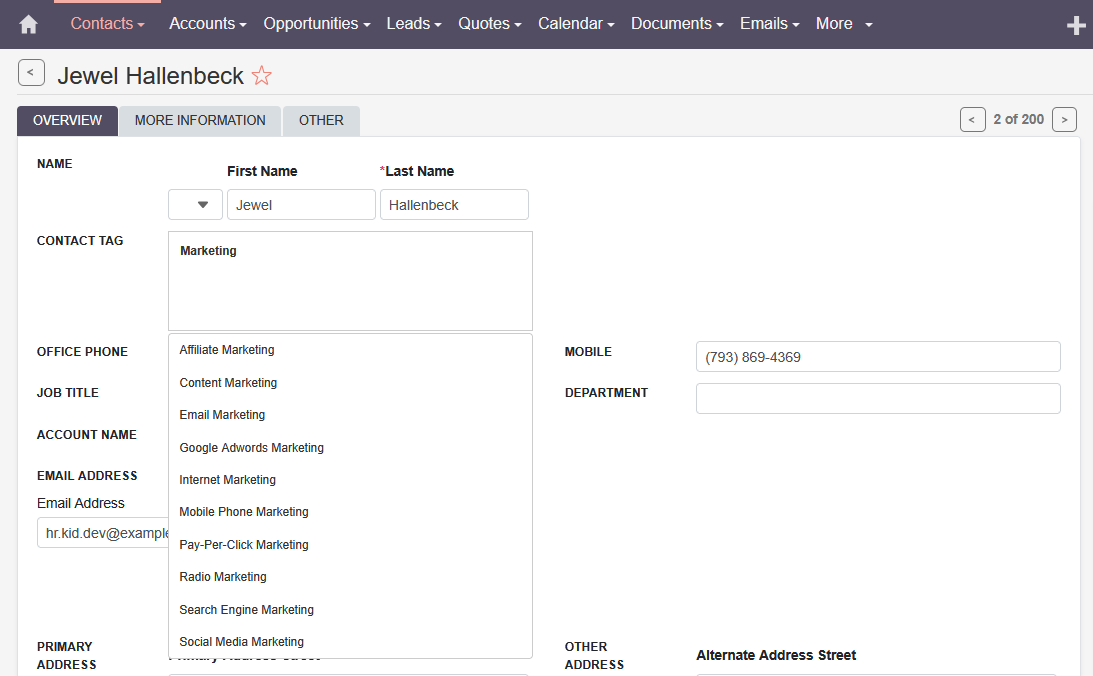Go to previous record in pagination
This screenshot has height=676, width=1093.
972,120
